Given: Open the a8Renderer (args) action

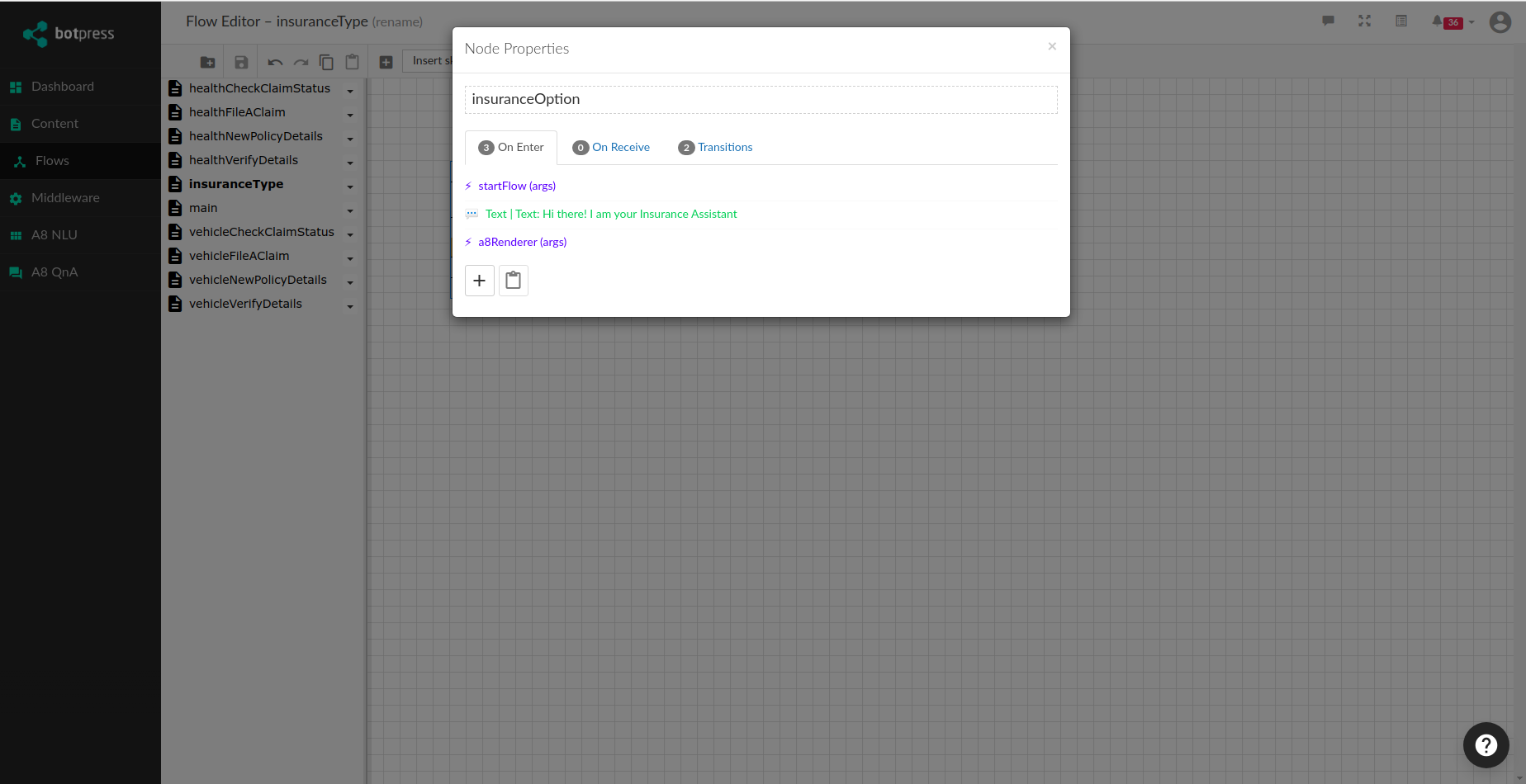Looking at the screenshot, I should pyautogui.click(x=523, y=243).
